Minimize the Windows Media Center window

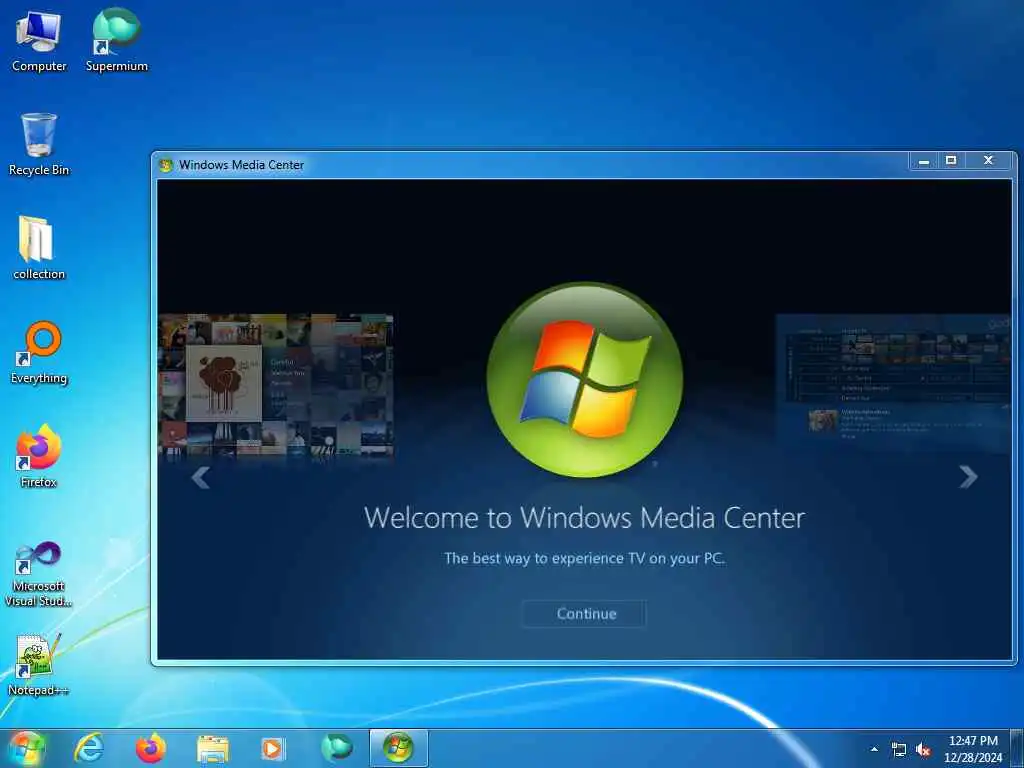coord(923,161)
